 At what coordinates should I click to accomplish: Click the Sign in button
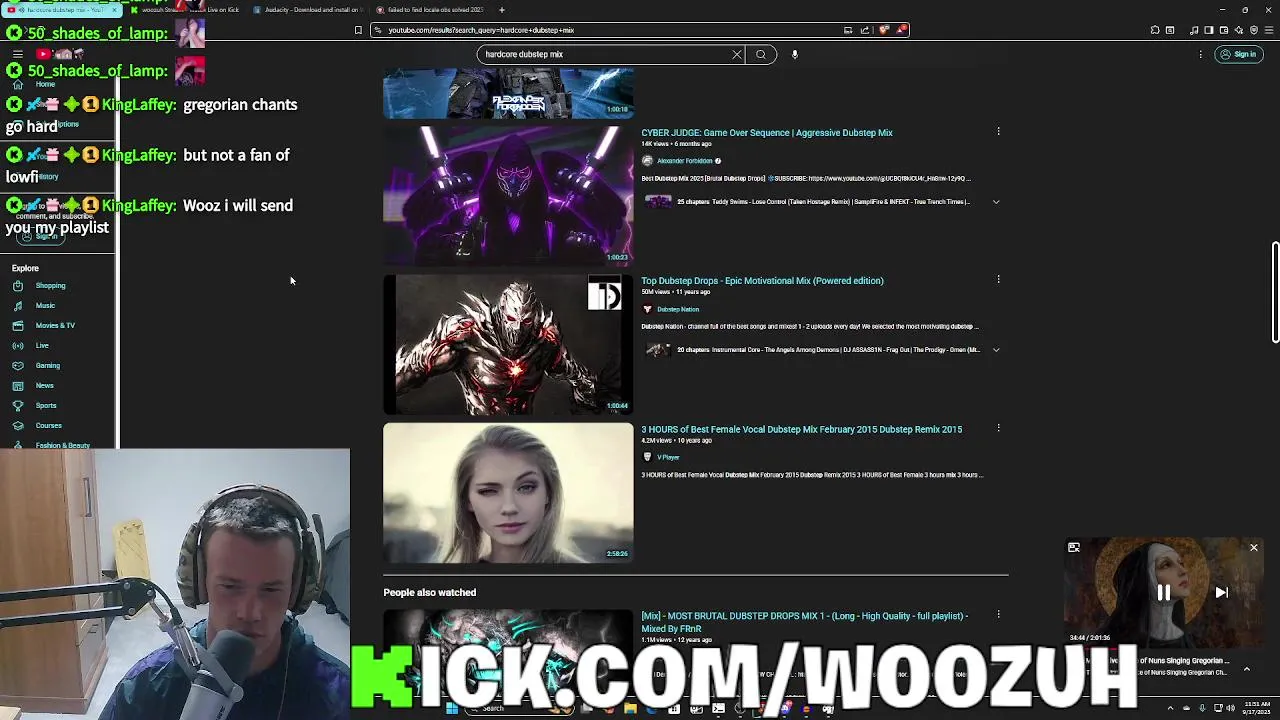coord(1238,54)
